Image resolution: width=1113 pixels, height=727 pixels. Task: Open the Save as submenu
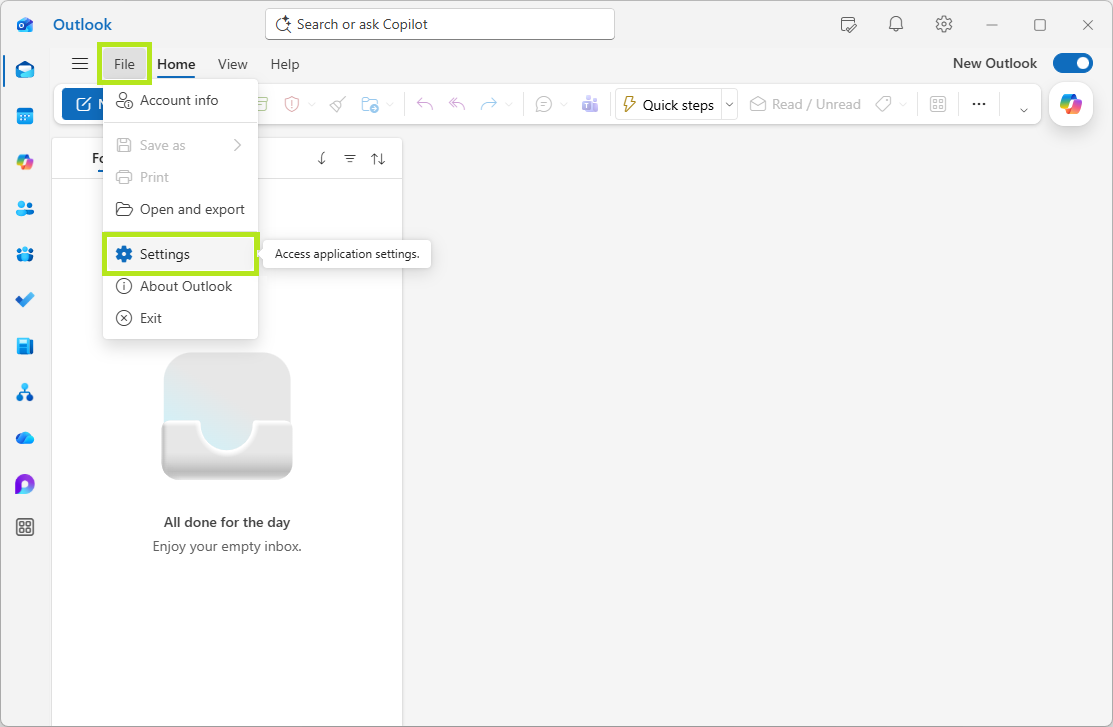pos(180,145)
